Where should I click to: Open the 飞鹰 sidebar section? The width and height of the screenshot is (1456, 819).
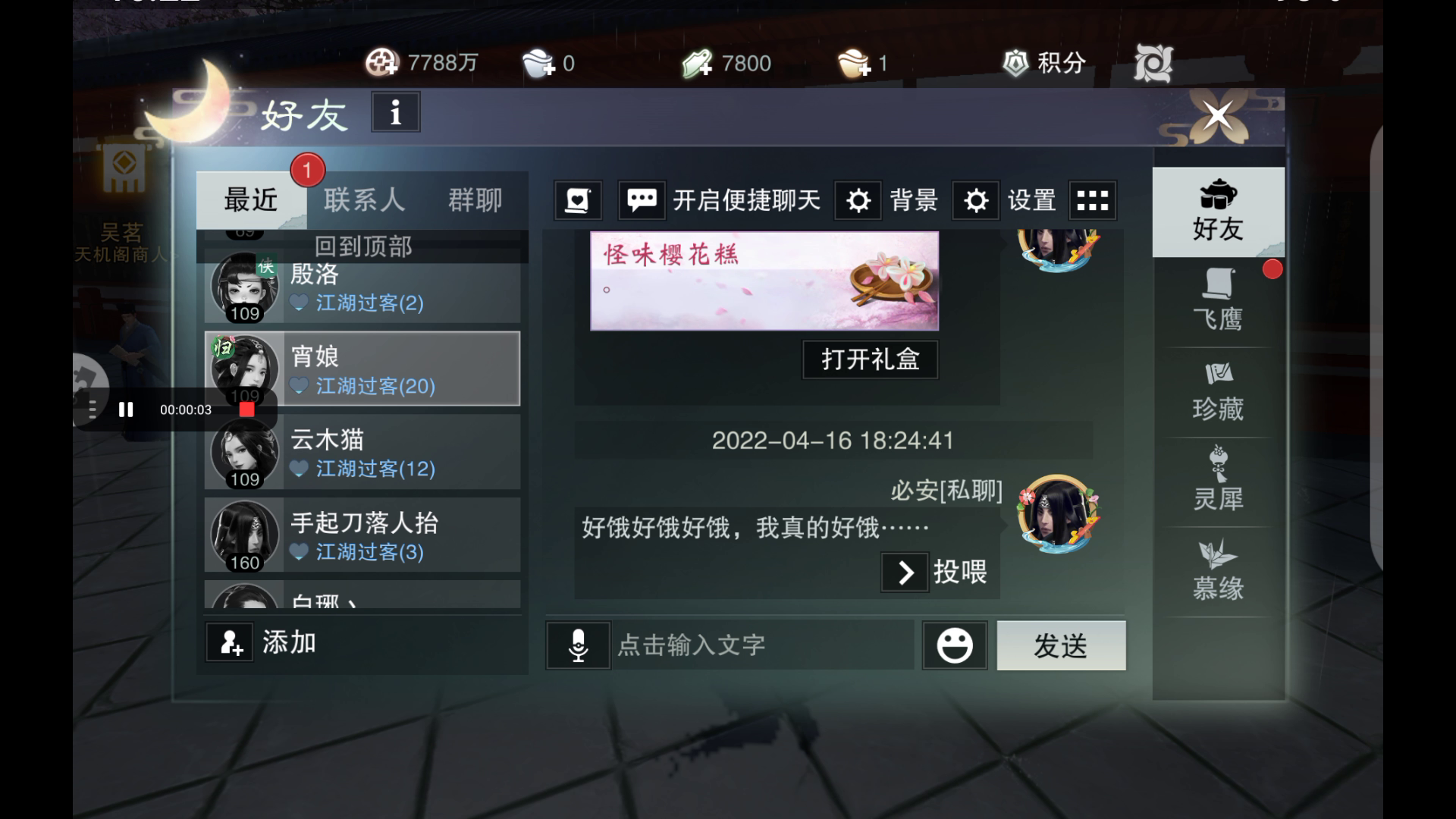[1218, 301]
